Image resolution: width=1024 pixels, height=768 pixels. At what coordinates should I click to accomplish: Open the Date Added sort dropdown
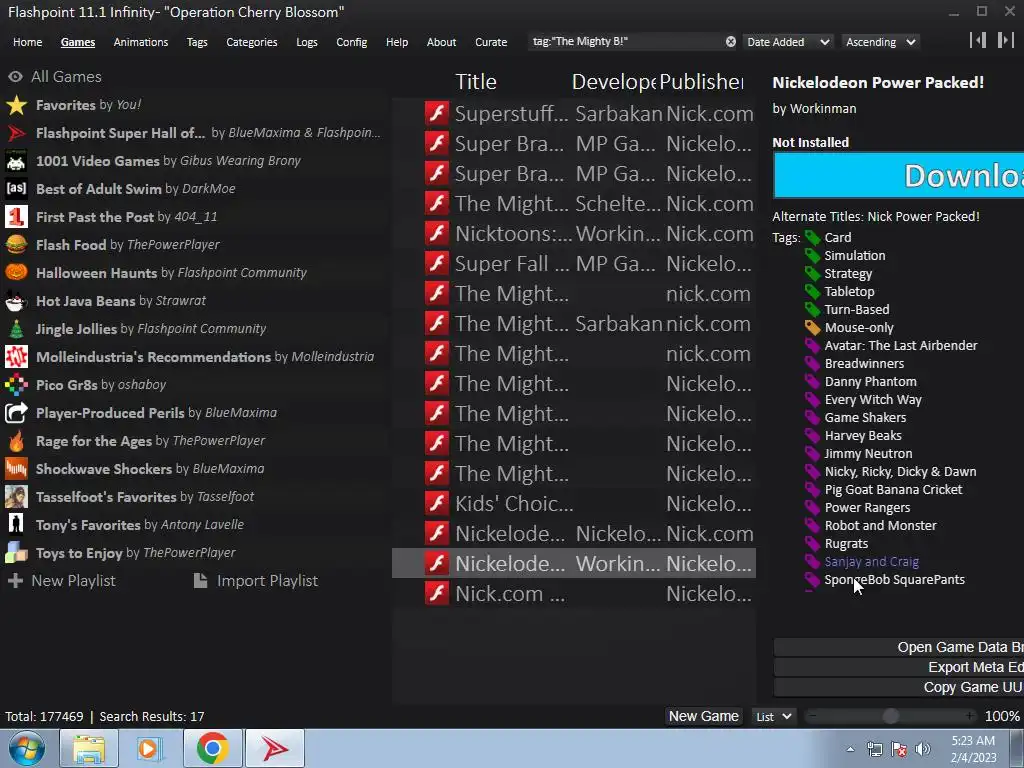point(788,42)
